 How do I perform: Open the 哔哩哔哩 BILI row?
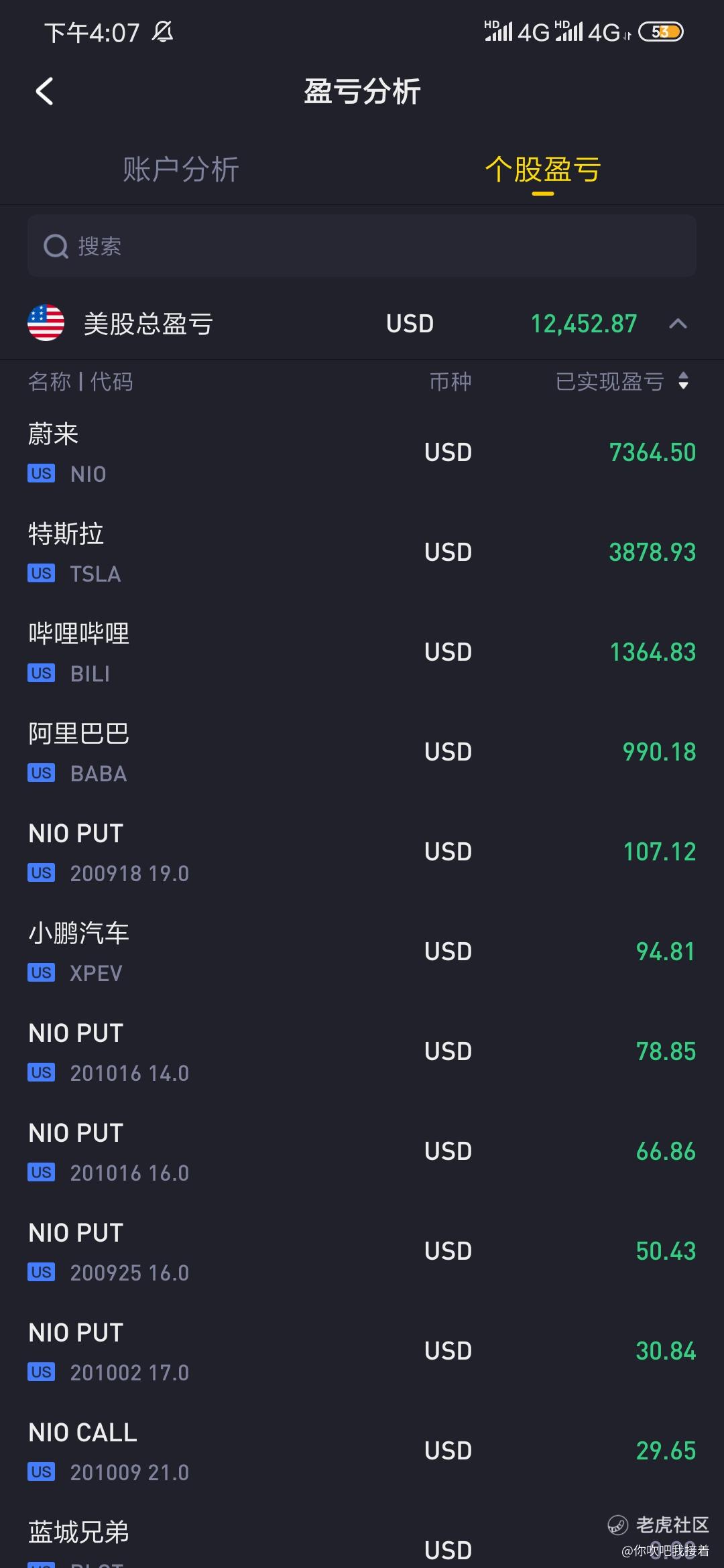tap(362, 653)
